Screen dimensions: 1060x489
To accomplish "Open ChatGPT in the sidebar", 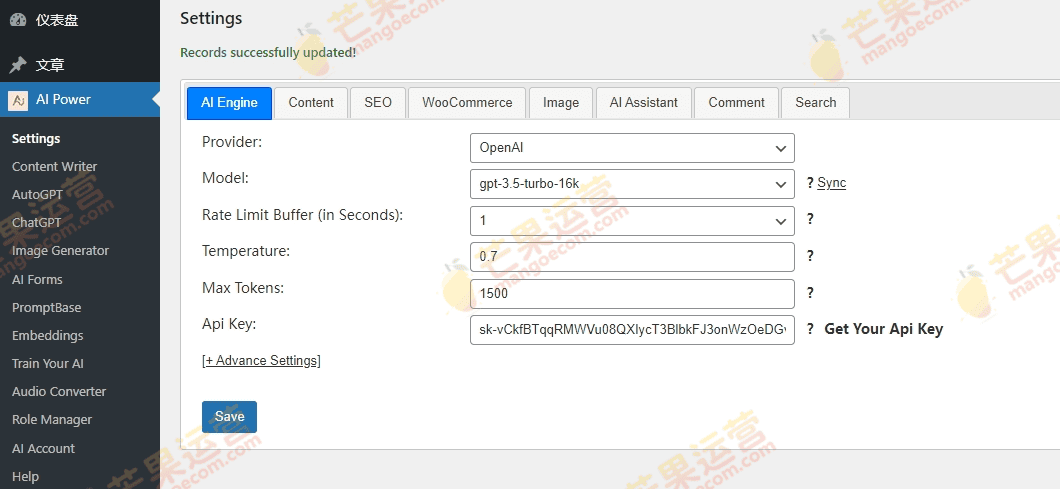I will click(x=37, y=223).
